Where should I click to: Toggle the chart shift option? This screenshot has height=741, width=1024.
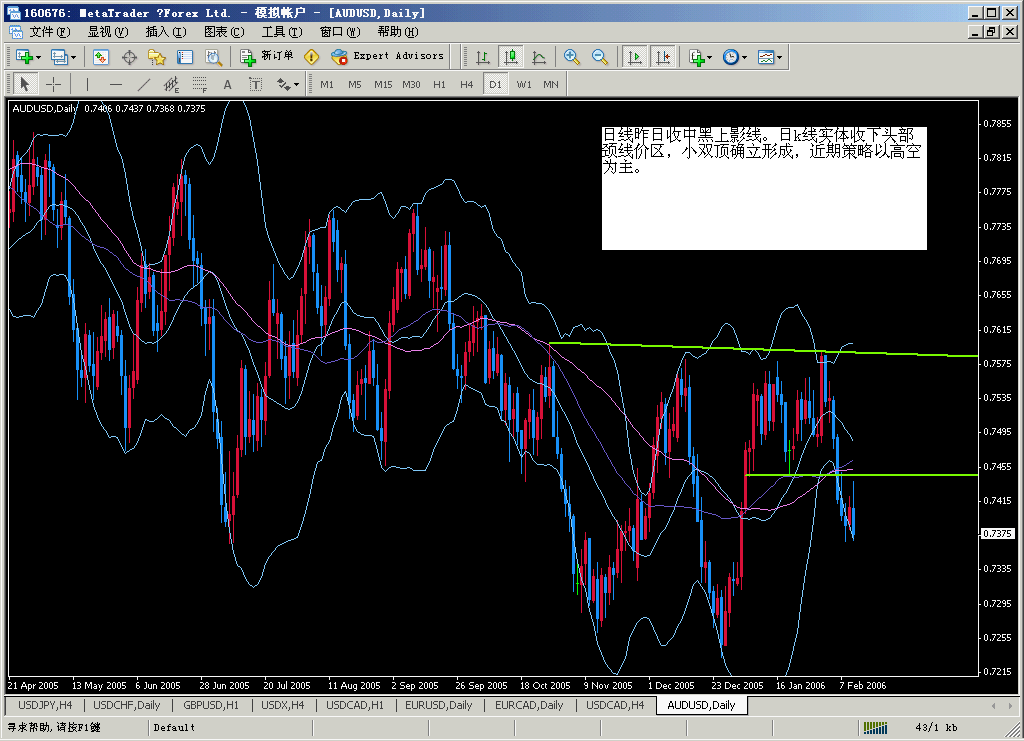[662, 57]
